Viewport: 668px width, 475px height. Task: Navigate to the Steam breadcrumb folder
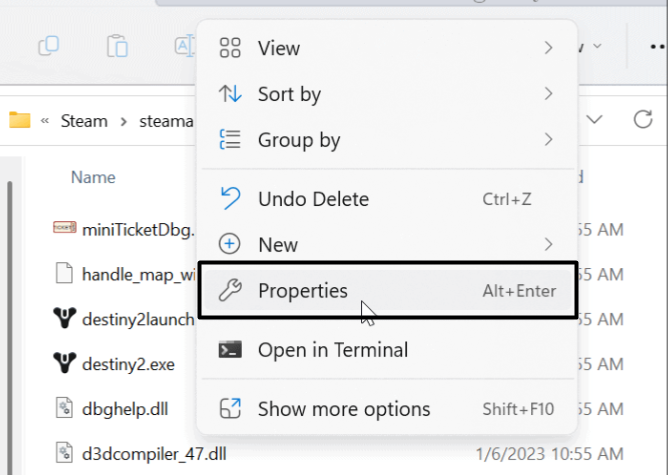click(x=84, y=122)
